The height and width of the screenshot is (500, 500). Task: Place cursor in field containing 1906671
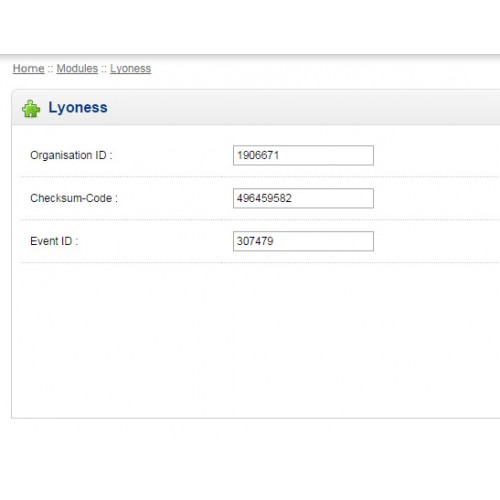(x=303, y=155)
